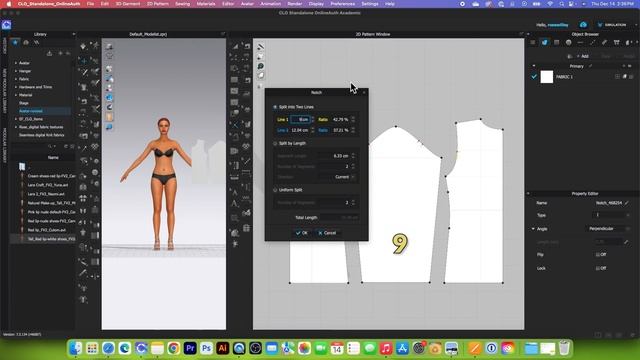This screenshot has height=360, width=640.
Task: Click the Add button in Object Browser
Action: (582, 56)
